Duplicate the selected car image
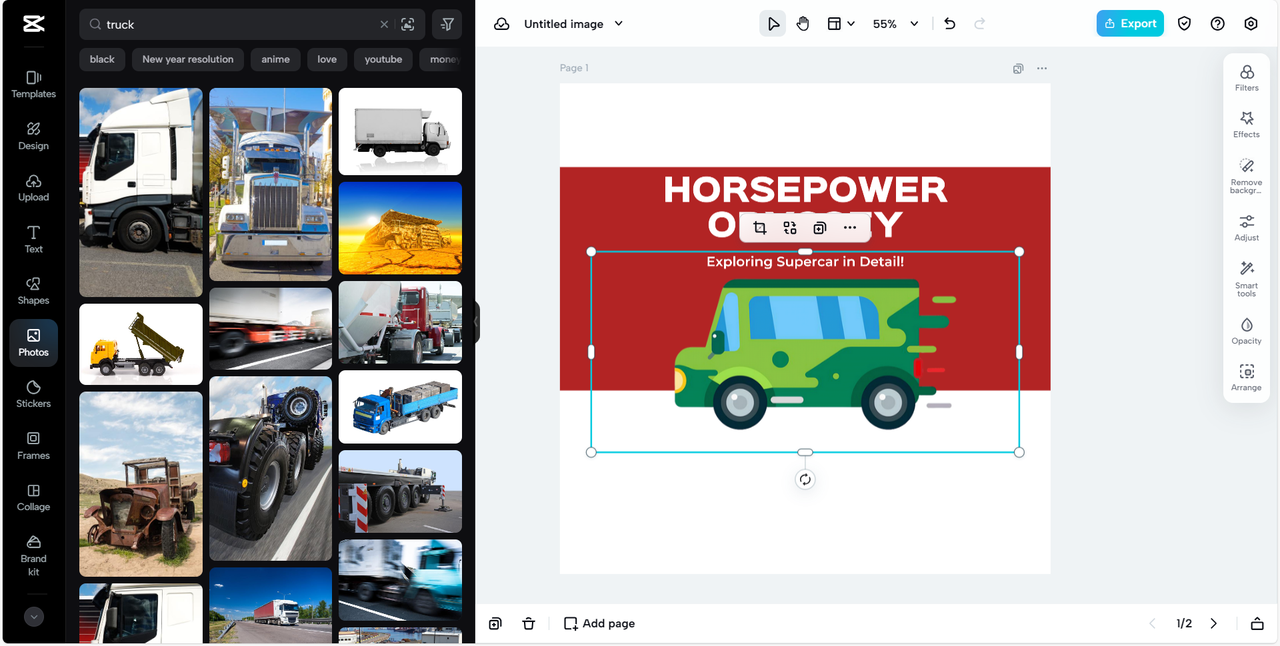The width and height of the screenshot is (1280, 646). pyautogui.click(x=820, y=228)
